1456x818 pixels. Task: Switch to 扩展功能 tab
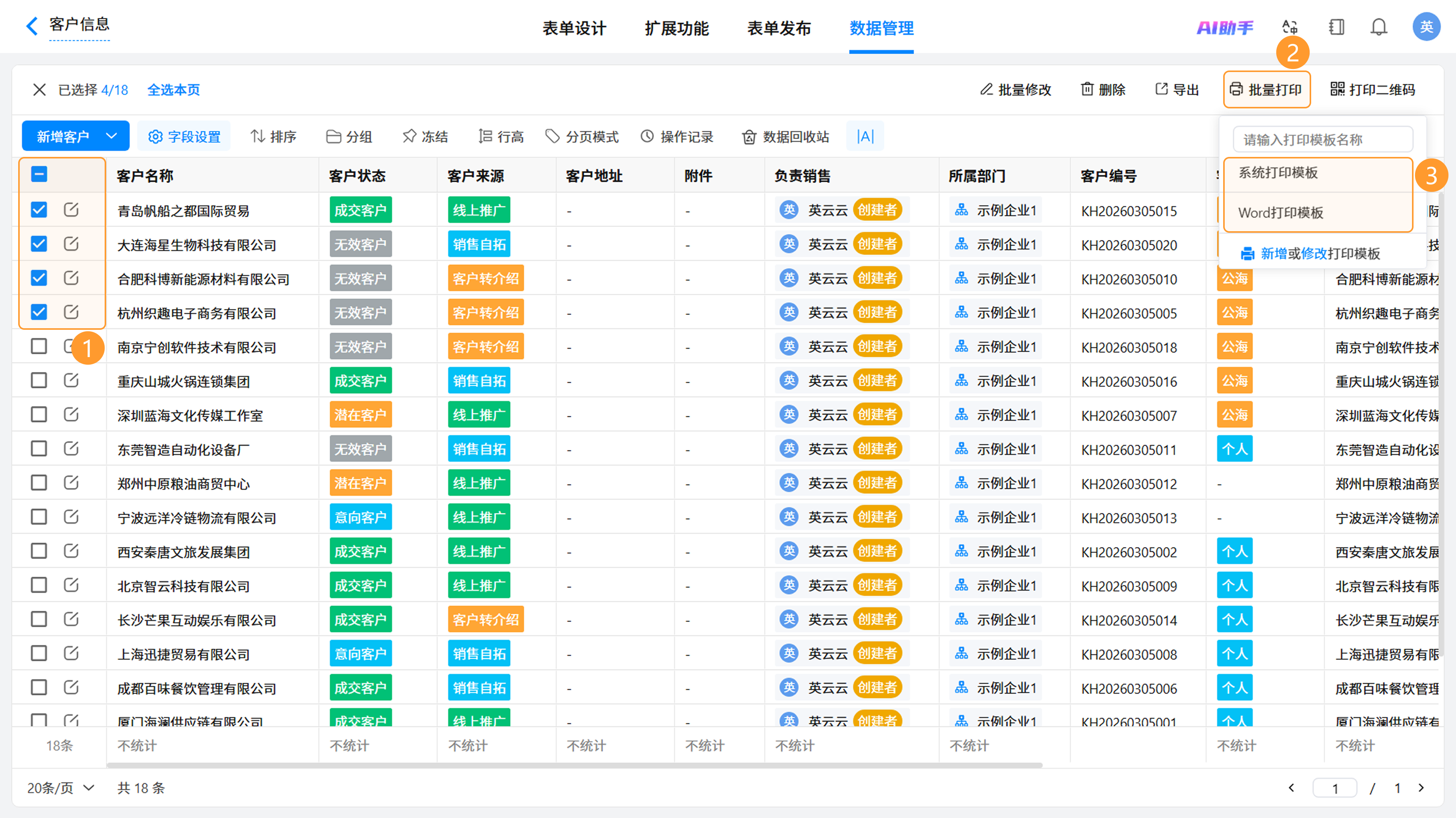tap(676, 28)
